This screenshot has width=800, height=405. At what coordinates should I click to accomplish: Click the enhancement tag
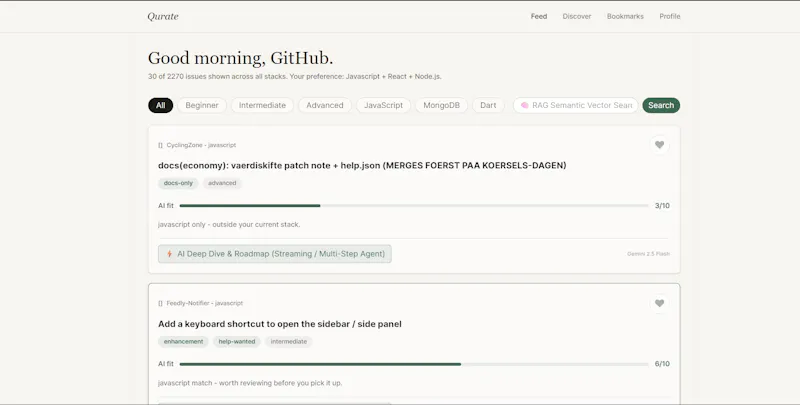[183, 342]
